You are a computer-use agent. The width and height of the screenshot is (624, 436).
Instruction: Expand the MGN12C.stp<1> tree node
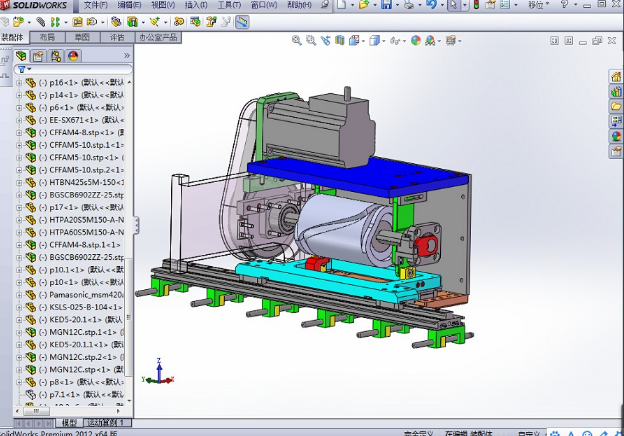19,369
